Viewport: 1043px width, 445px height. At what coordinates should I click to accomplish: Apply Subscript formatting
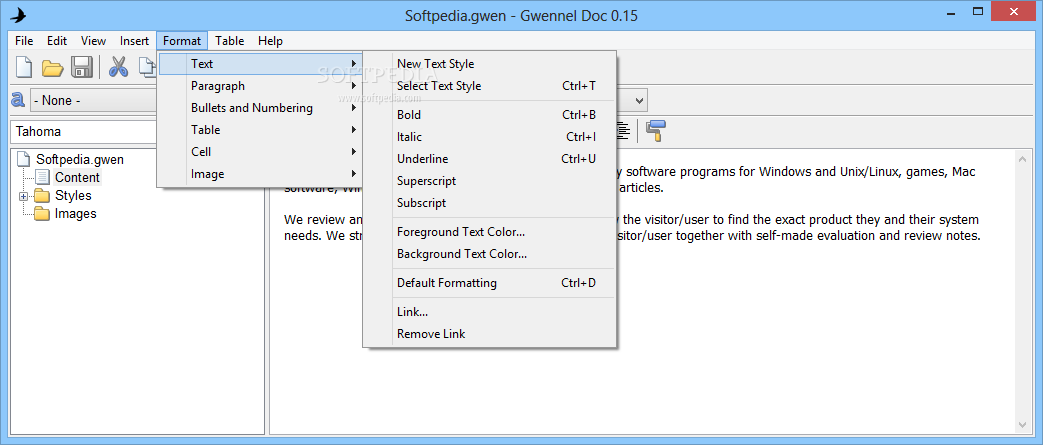click(490, 203)
